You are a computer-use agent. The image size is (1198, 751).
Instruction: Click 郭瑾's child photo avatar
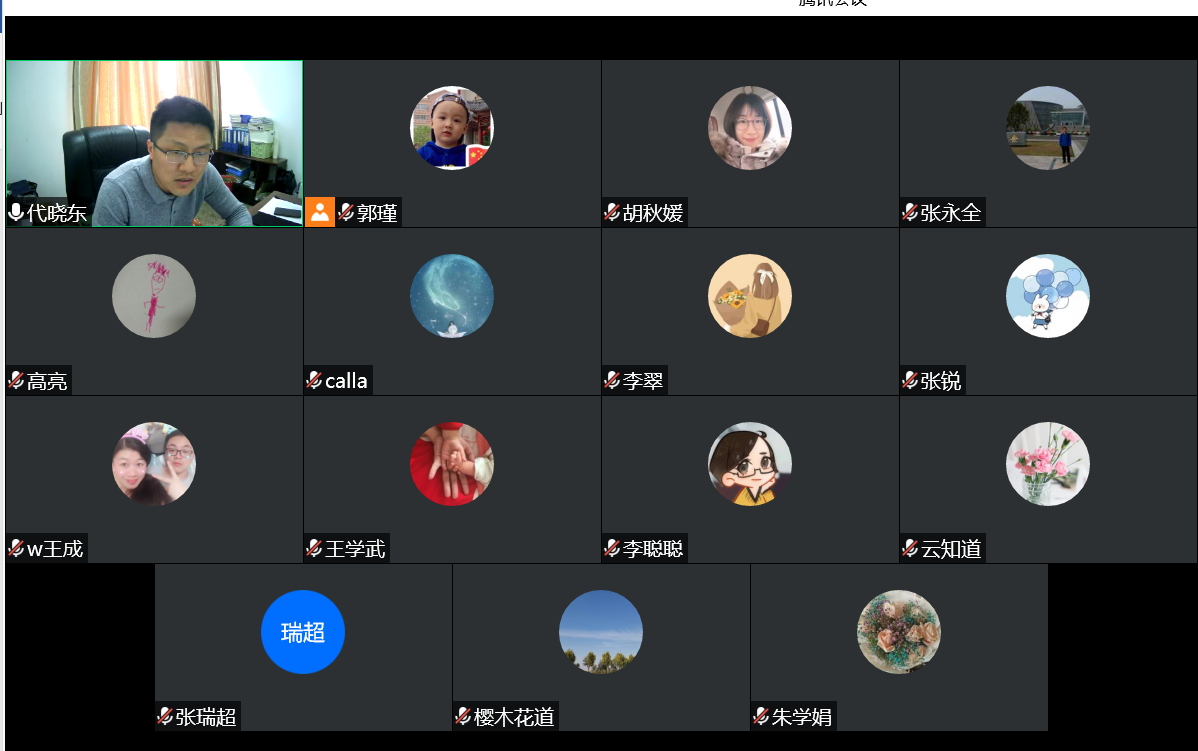coord(452,128)
